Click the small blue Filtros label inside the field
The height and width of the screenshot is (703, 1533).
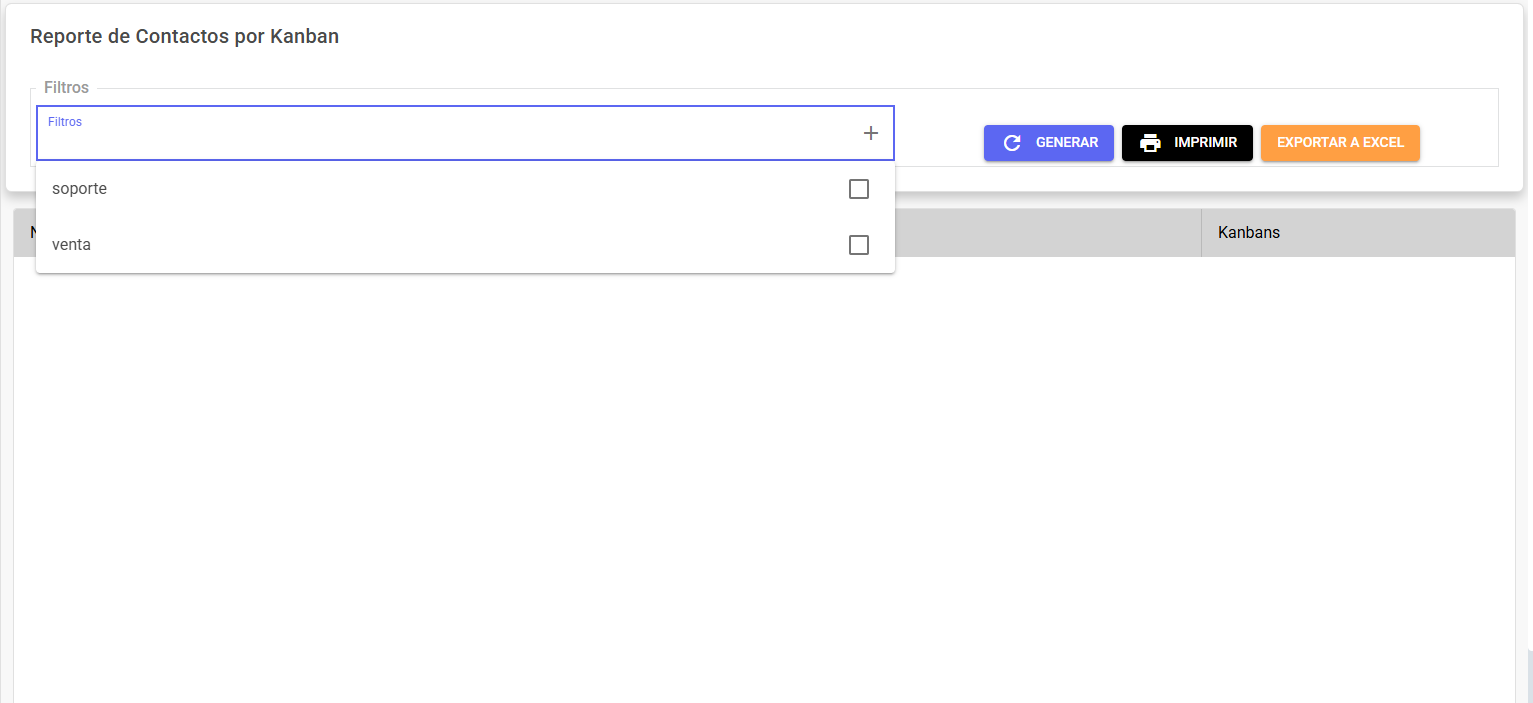click(x=65, y=122)
